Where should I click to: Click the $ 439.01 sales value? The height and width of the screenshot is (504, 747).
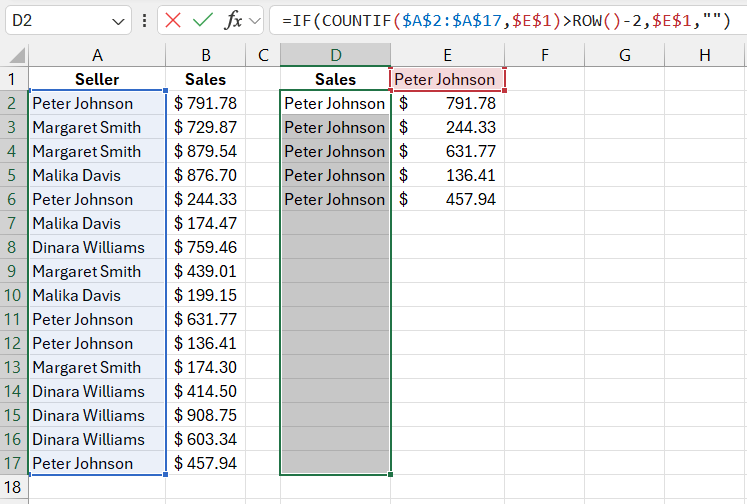tap(206, 271)
